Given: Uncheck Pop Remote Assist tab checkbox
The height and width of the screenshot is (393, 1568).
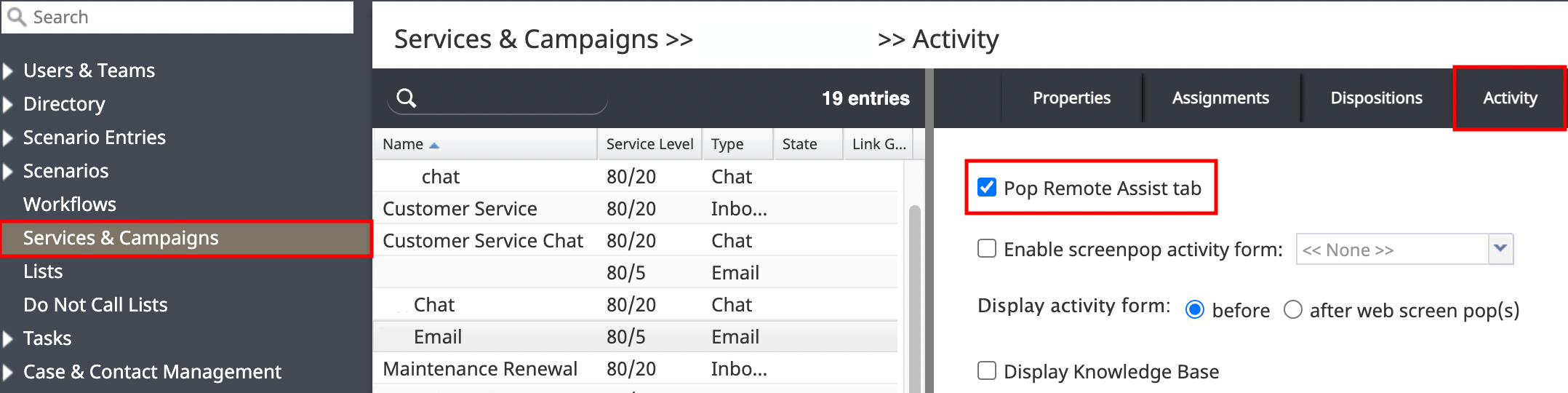Looking at the screenshot, I should pos(987,187).
